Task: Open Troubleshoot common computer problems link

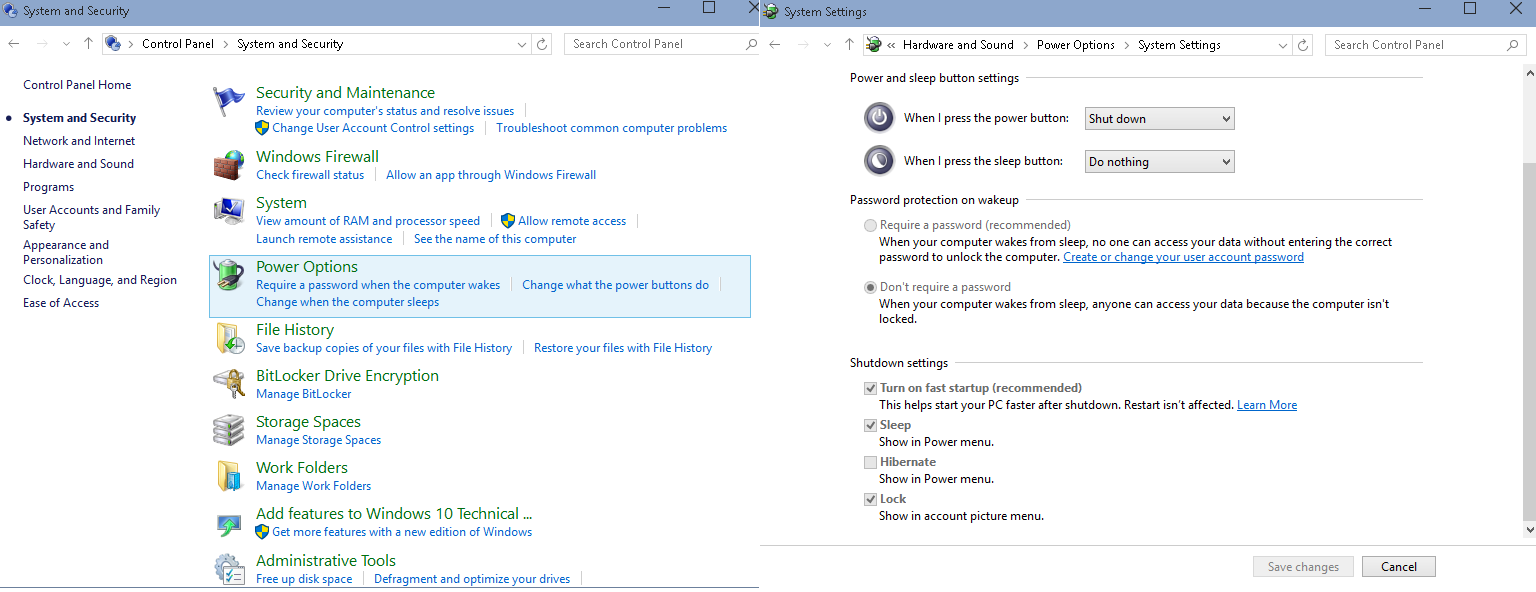Action: 612,128
